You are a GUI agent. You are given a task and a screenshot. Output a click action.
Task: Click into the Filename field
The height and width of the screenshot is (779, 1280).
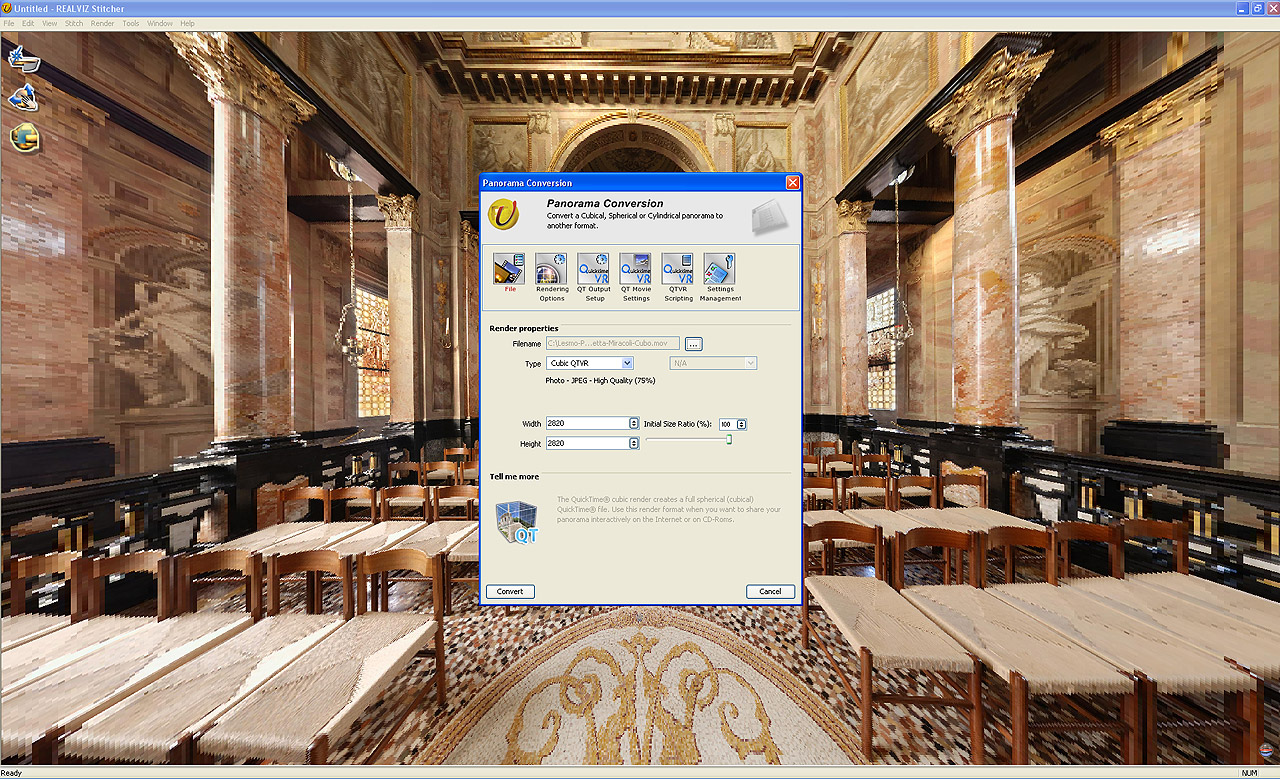pyautogui.click(x=613, y=344)
